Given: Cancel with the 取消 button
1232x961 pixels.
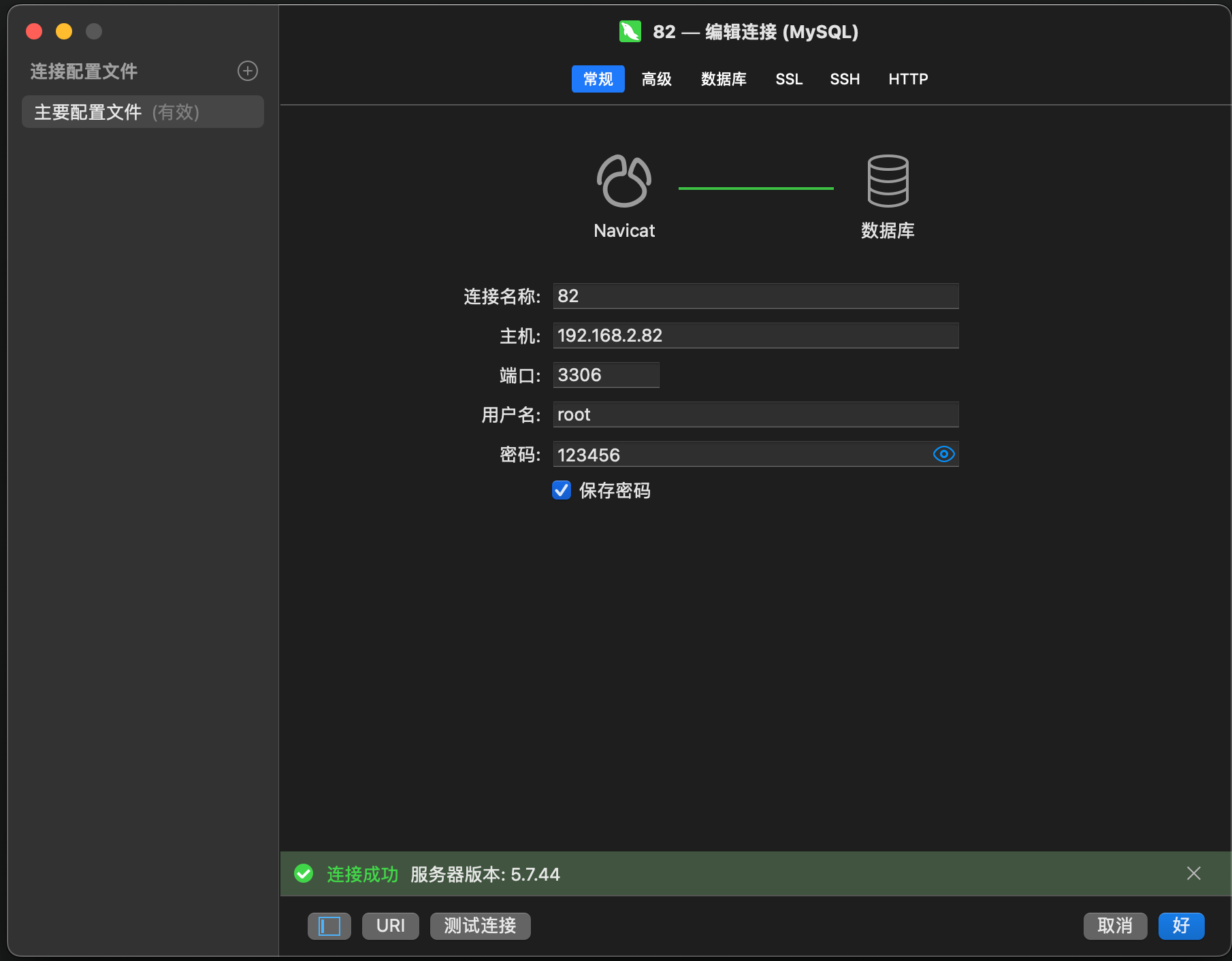Looking at the screenshot, I should (x=1115, y=926).
